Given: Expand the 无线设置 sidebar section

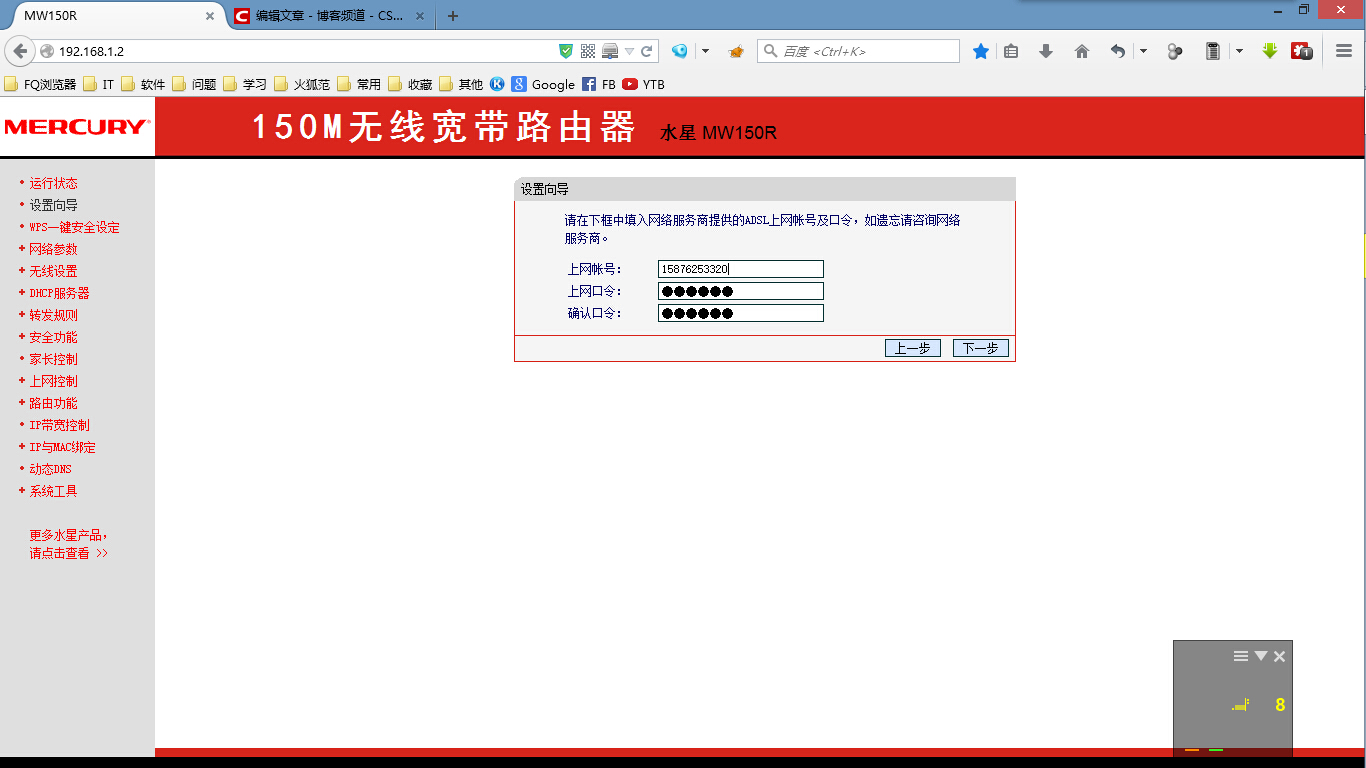Looking at the screenshot, I should 53,271.
